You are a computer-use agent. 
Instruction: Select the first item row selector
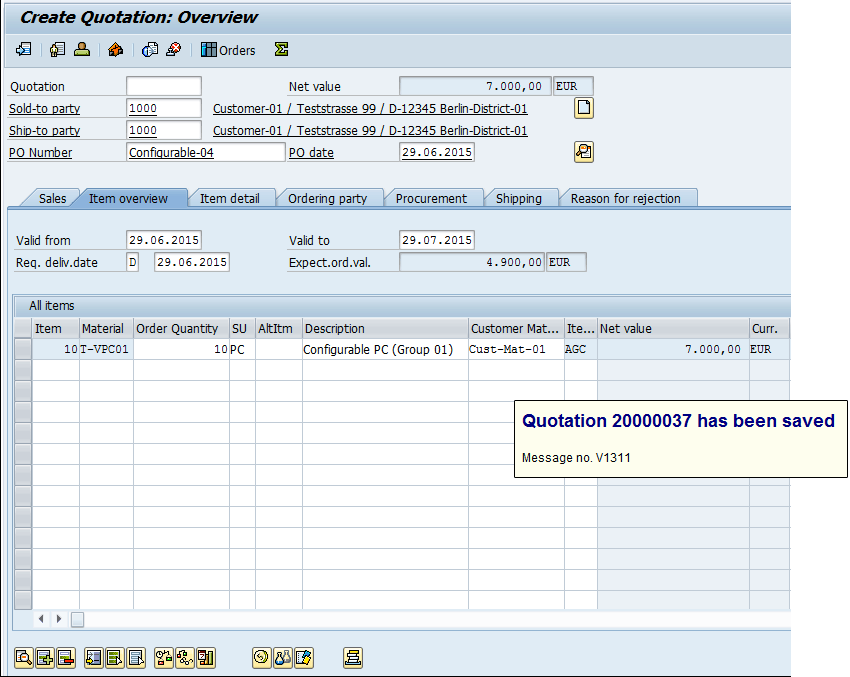[x=23, y=349]
